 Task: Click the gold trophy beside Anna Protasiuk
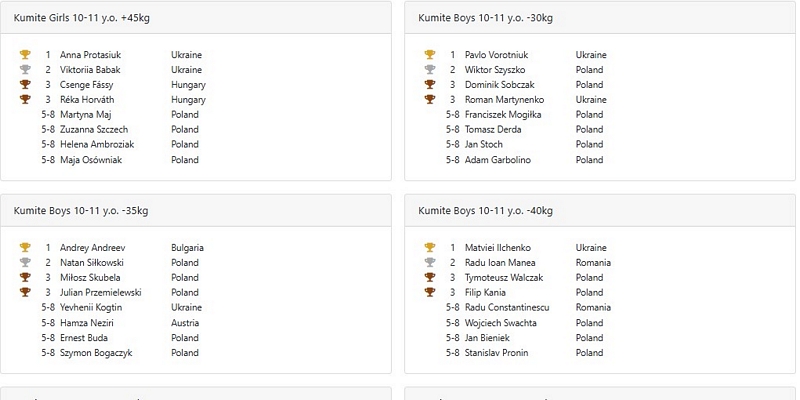pyautogui.click(x=25, y=55)
